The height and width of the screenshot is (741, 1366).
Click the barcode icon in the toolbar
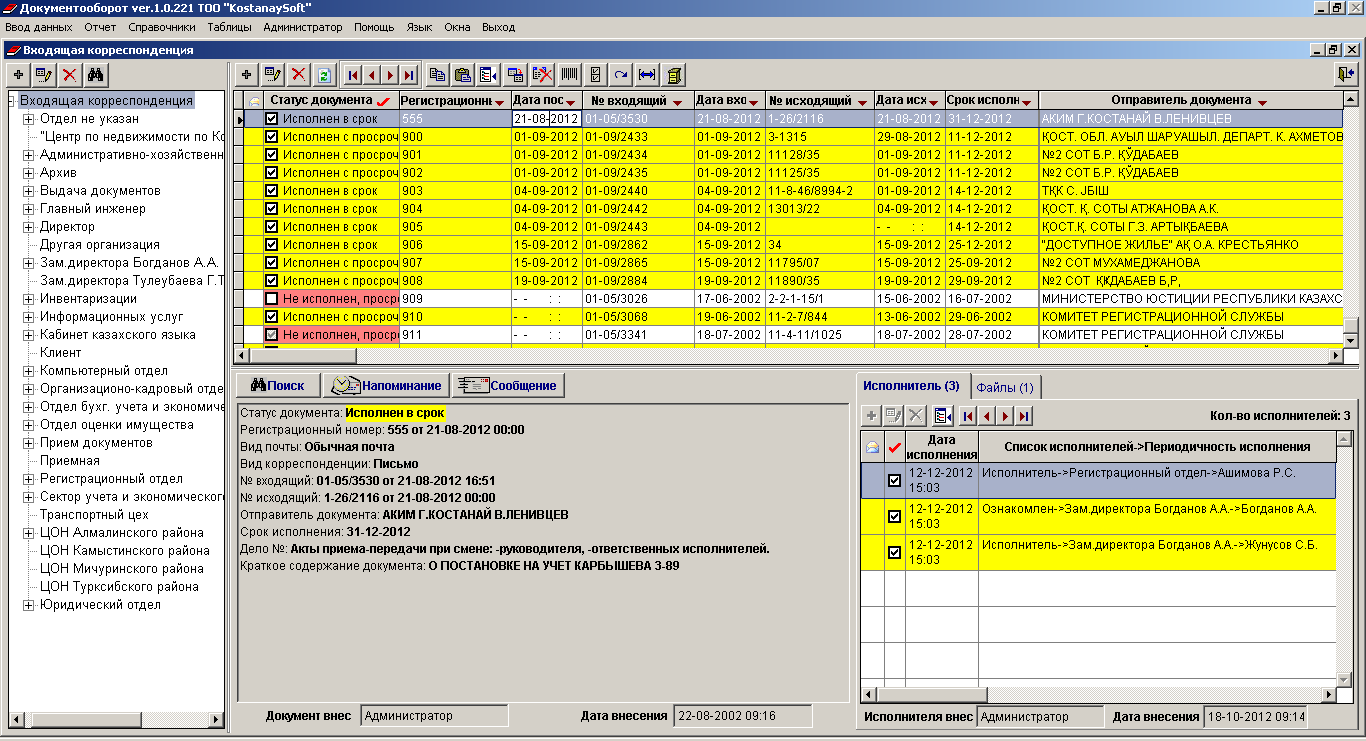tap(569, 75)
